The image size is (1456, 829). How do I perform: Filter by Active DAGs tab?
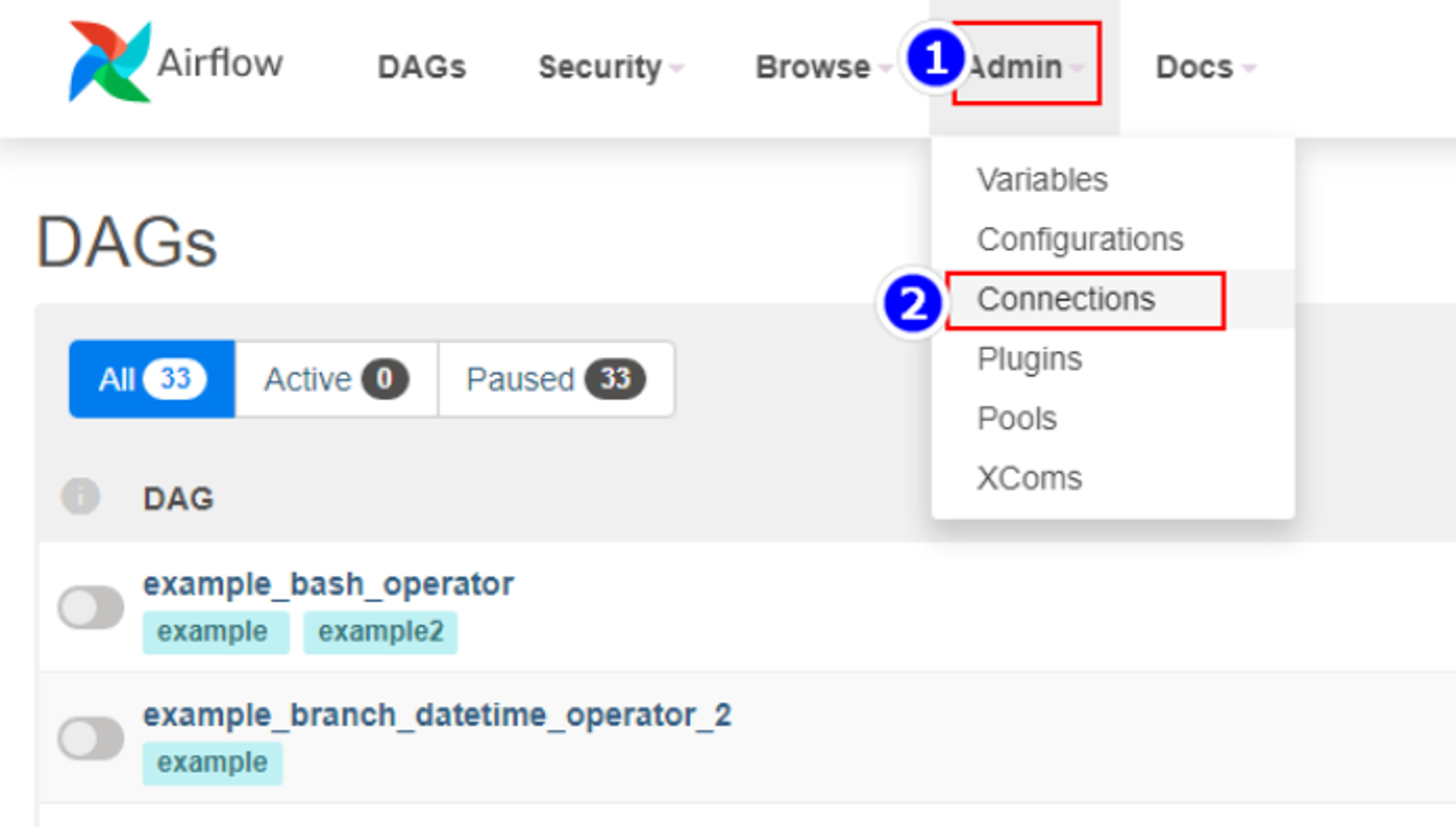coord(336,378)
